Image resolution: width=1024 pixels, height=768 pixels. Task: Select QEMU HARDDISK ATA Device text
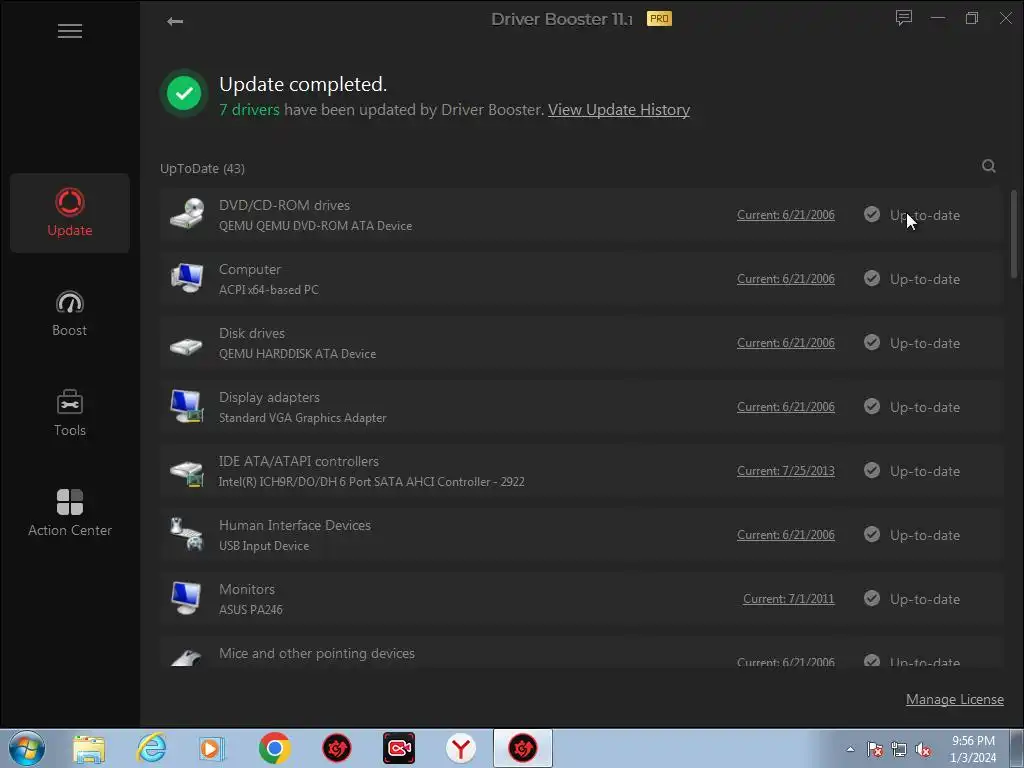coord(297,354)
